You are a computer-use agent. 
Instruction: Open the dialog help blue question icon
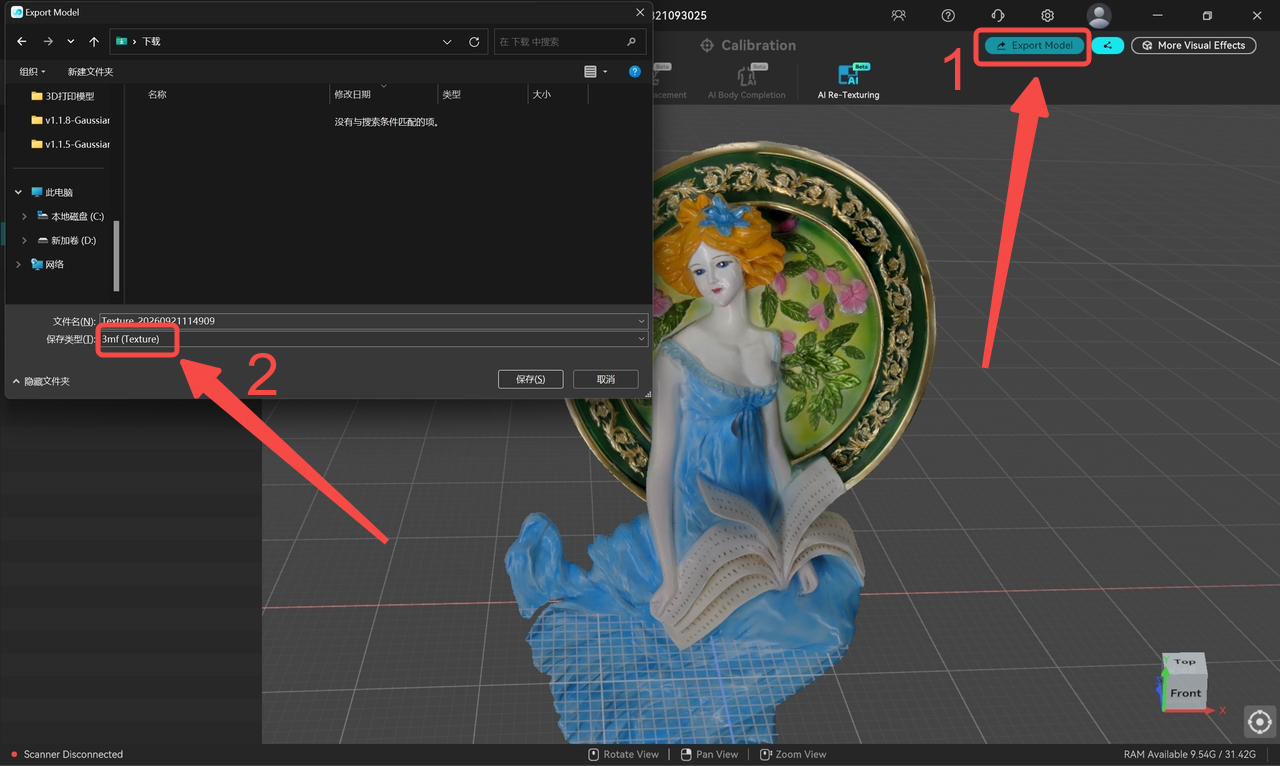634,72
